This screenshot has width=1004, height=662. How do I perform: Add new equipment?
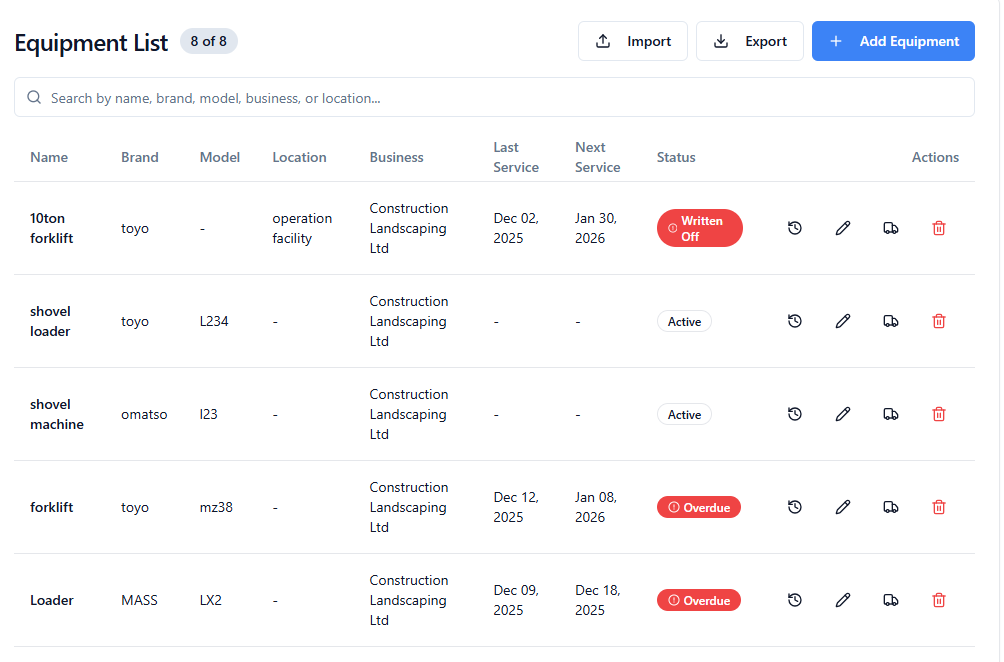coord(893,41)
